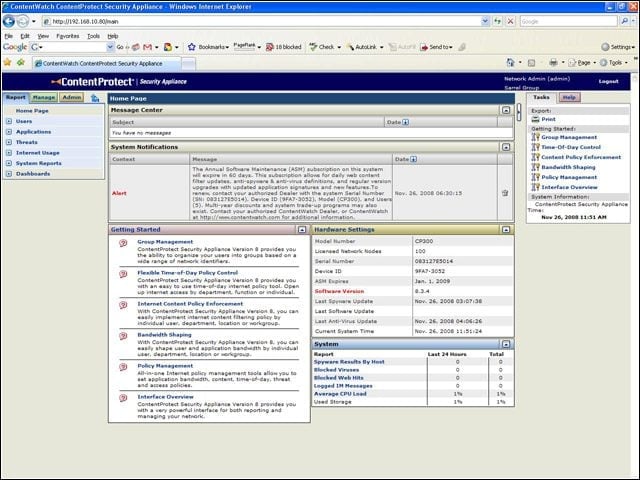640x480 pixels.
Task: Click Interface Overview icon in Tasks panel
Action: coord(536,187)
